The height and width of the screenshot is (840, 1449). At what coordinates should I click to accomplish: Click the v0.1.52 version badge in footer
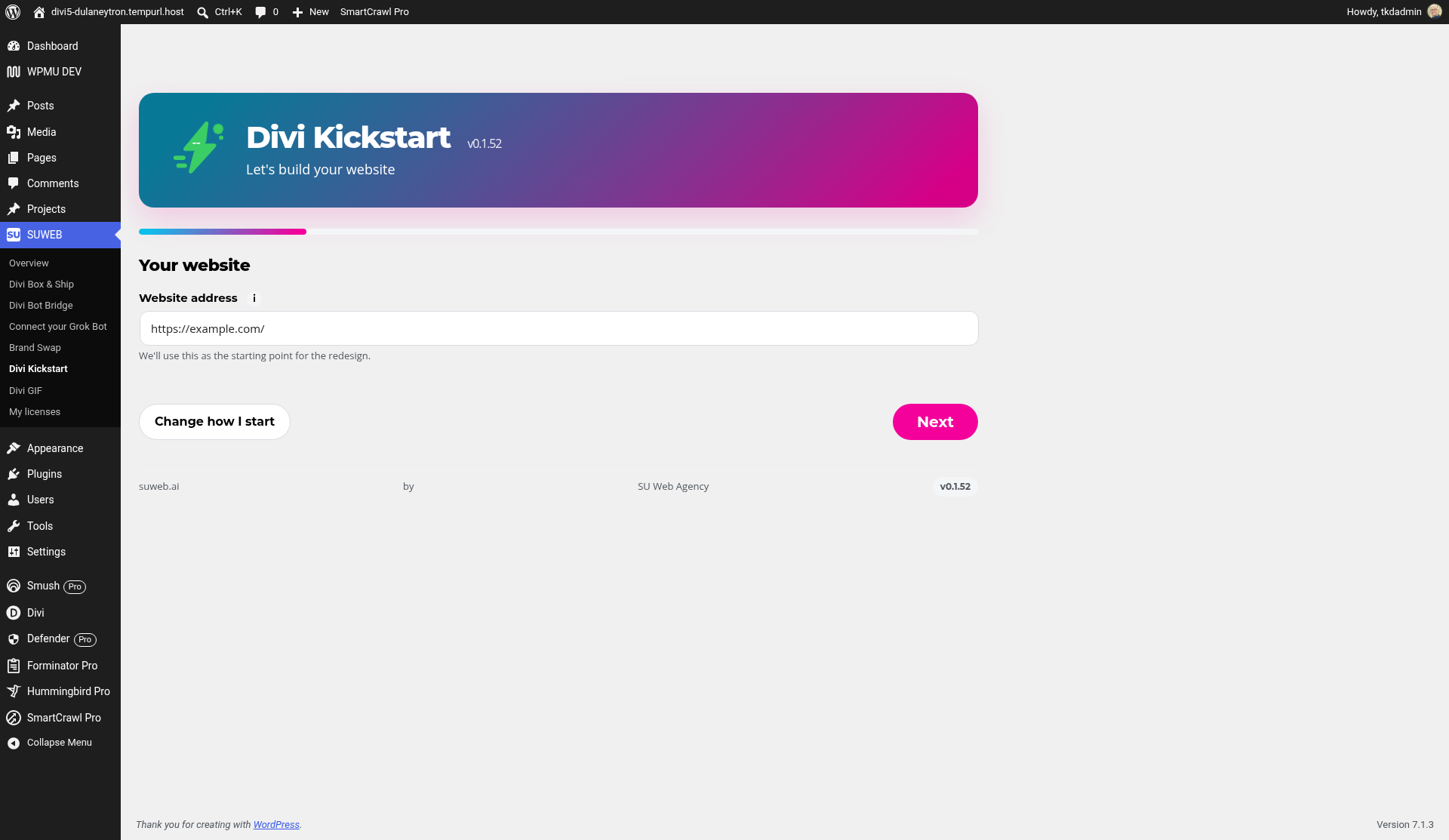coord(955,487)
